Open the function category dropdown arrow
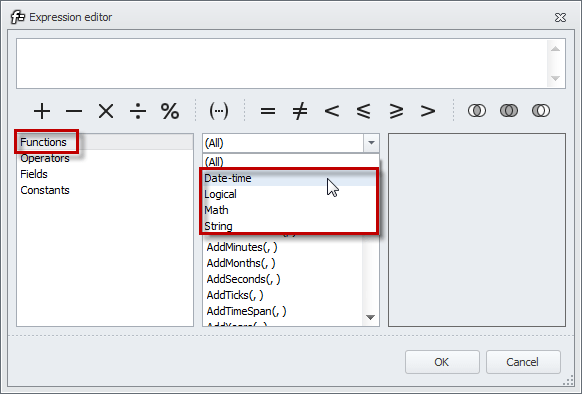582x394 pixels. pyautogui.click(x=371, y=143)
